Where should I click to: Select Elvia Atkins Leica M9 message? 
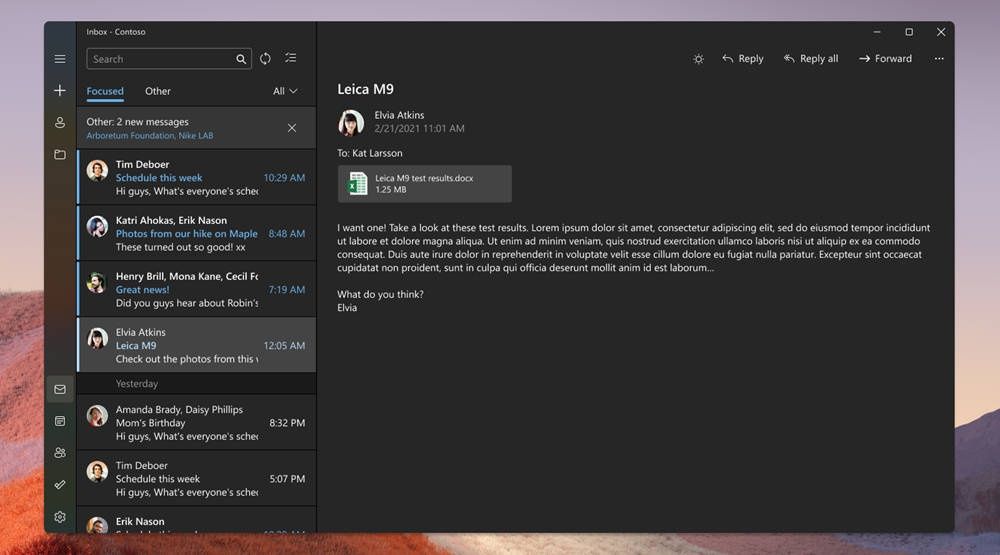click(196, 345)
